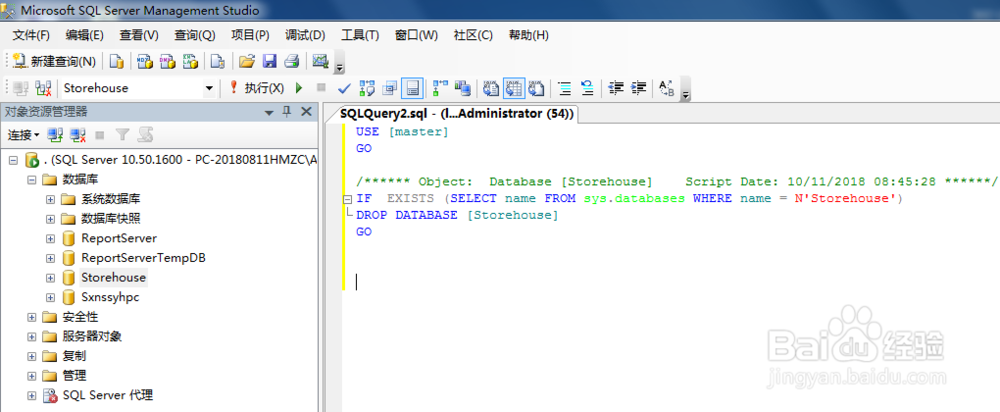Toggle auto-hide pin on Object Explorer panel
This screenshot has height=412, width=1000.
click(x=287, y=112)
